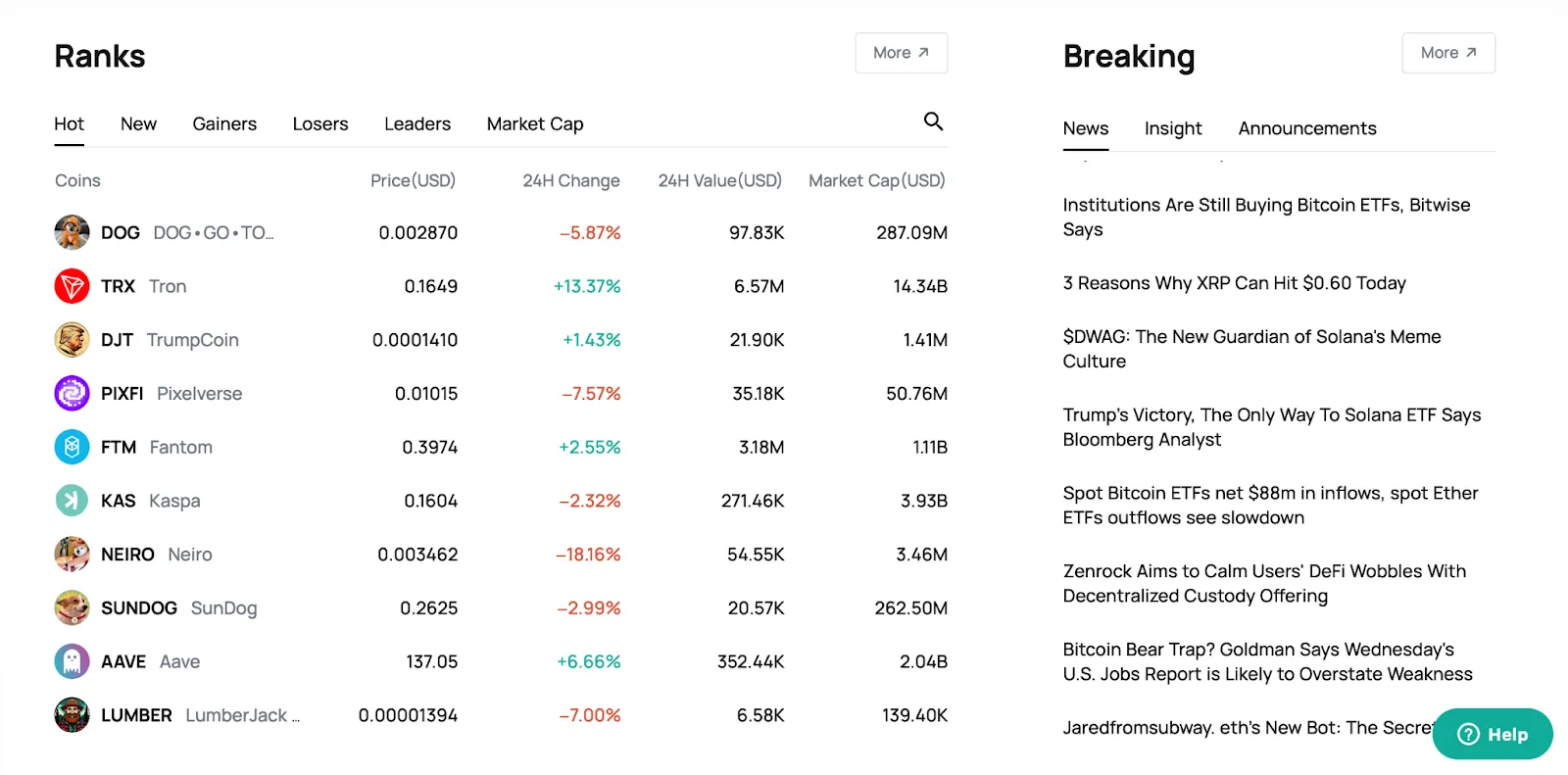The width and height of the screenshot is (1568, 775).
Task: Click the TRX Tron coin logo
Action: [72, 286]
